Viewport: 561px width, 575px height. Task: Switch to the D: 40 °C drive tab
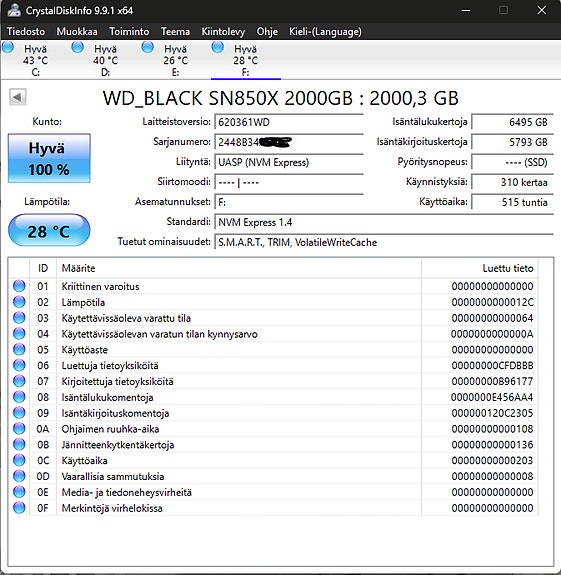tap(105, 60)
